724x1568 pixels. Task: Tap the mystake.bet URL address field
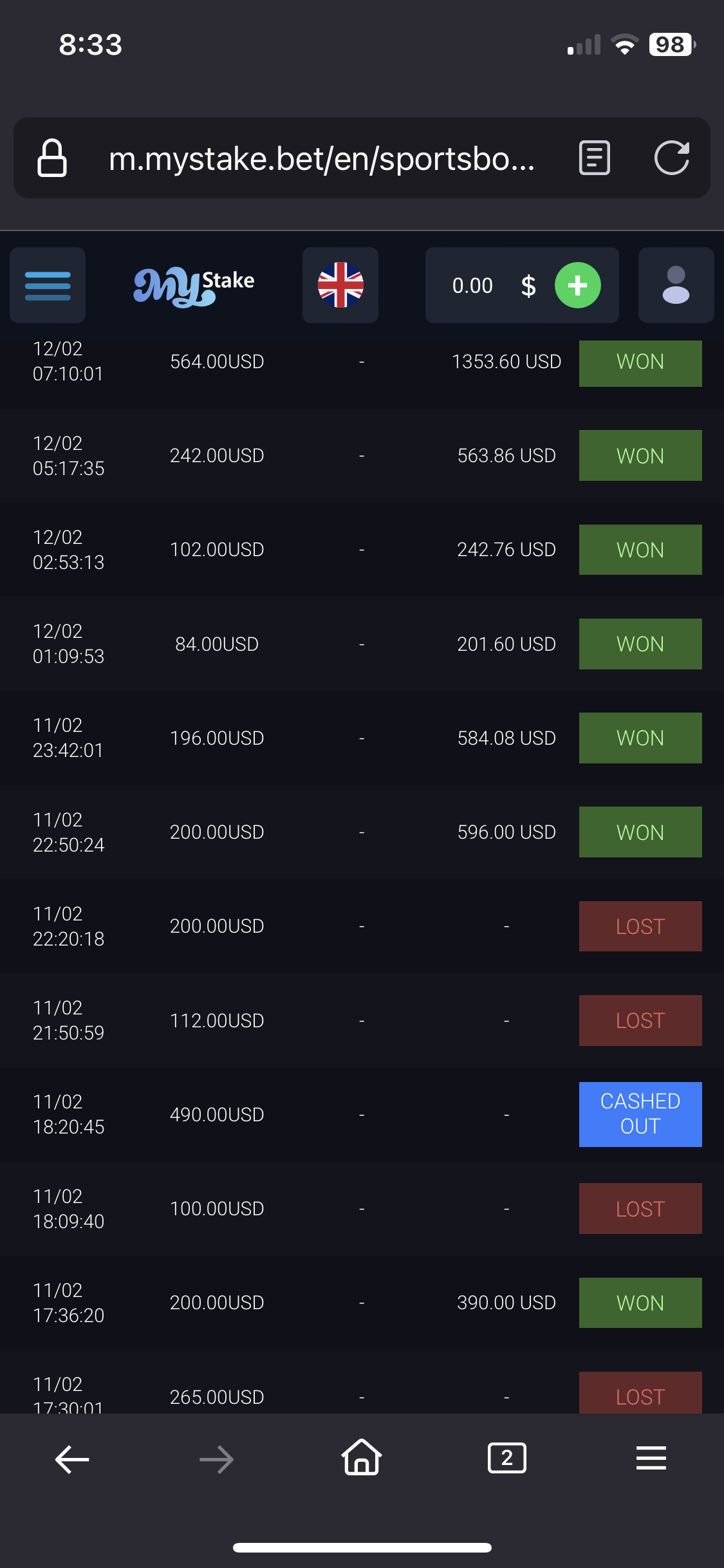tap(322, 158)
